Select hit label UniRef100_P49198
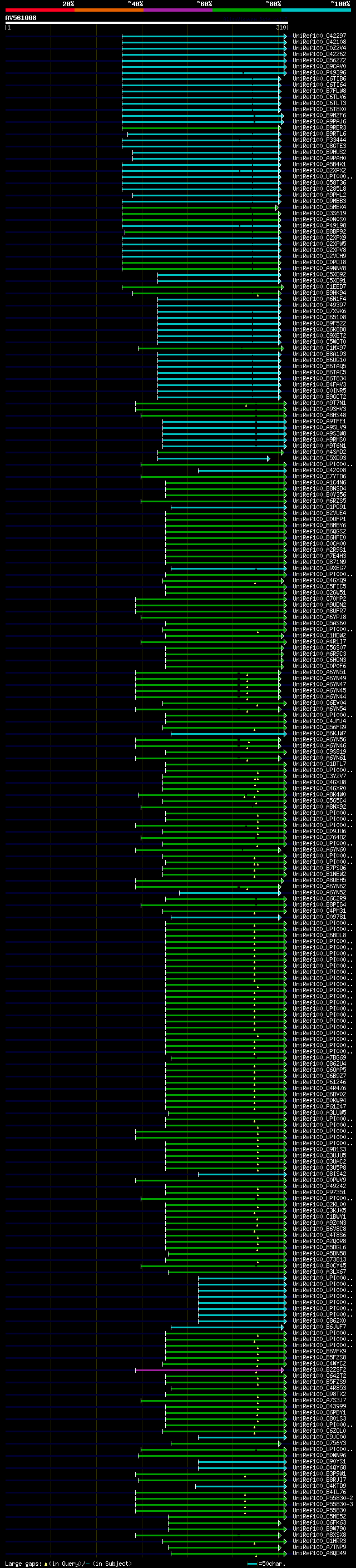The image size is (356, 1568). tap(319, 225)
